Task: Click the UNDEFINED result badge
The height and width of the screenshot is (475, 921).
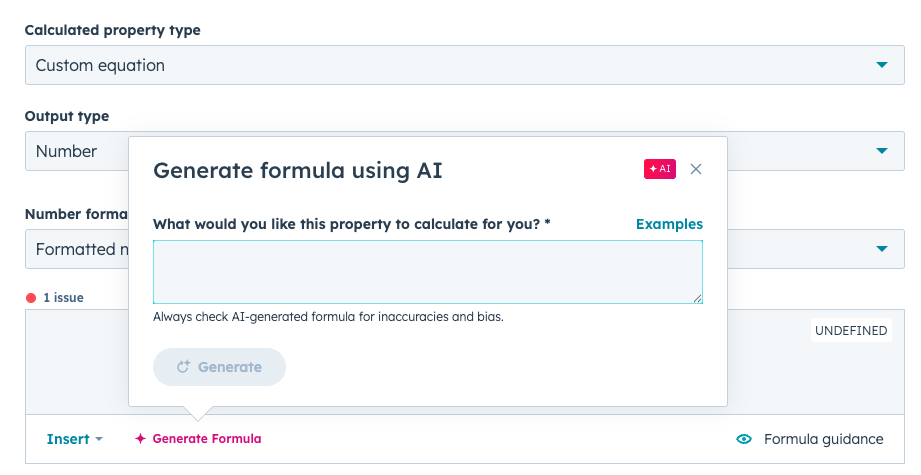Action: [x=851, y=331]
